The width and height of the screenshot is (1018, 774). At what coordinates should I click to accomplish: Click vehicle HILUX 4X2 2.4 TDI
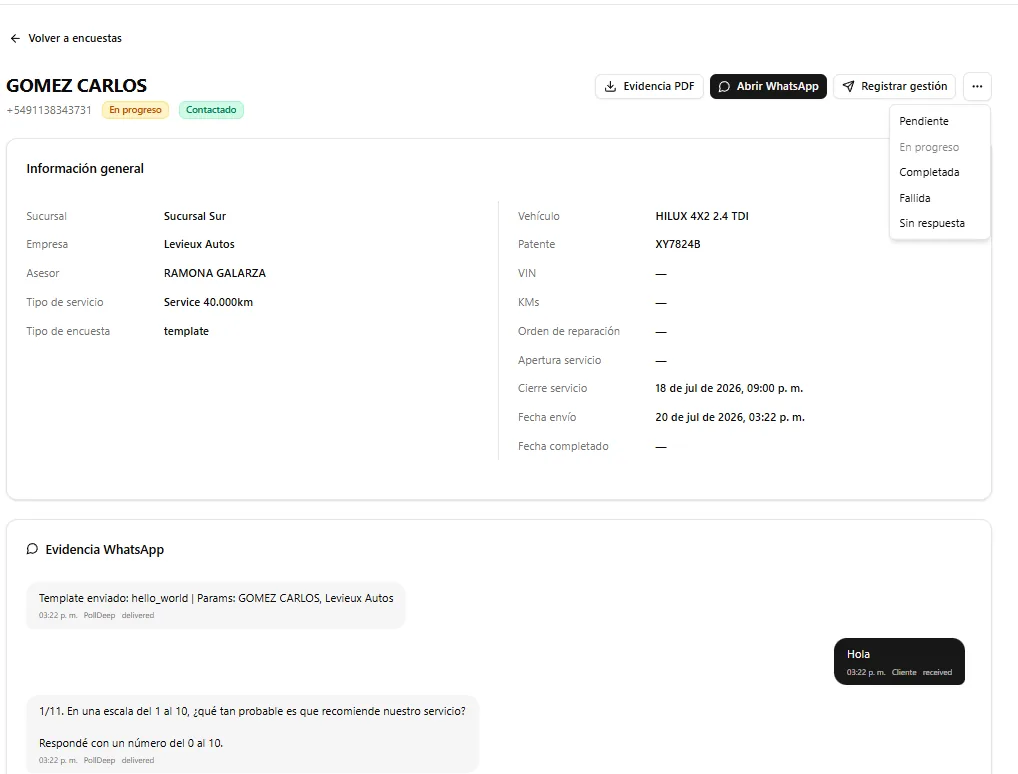702,216
